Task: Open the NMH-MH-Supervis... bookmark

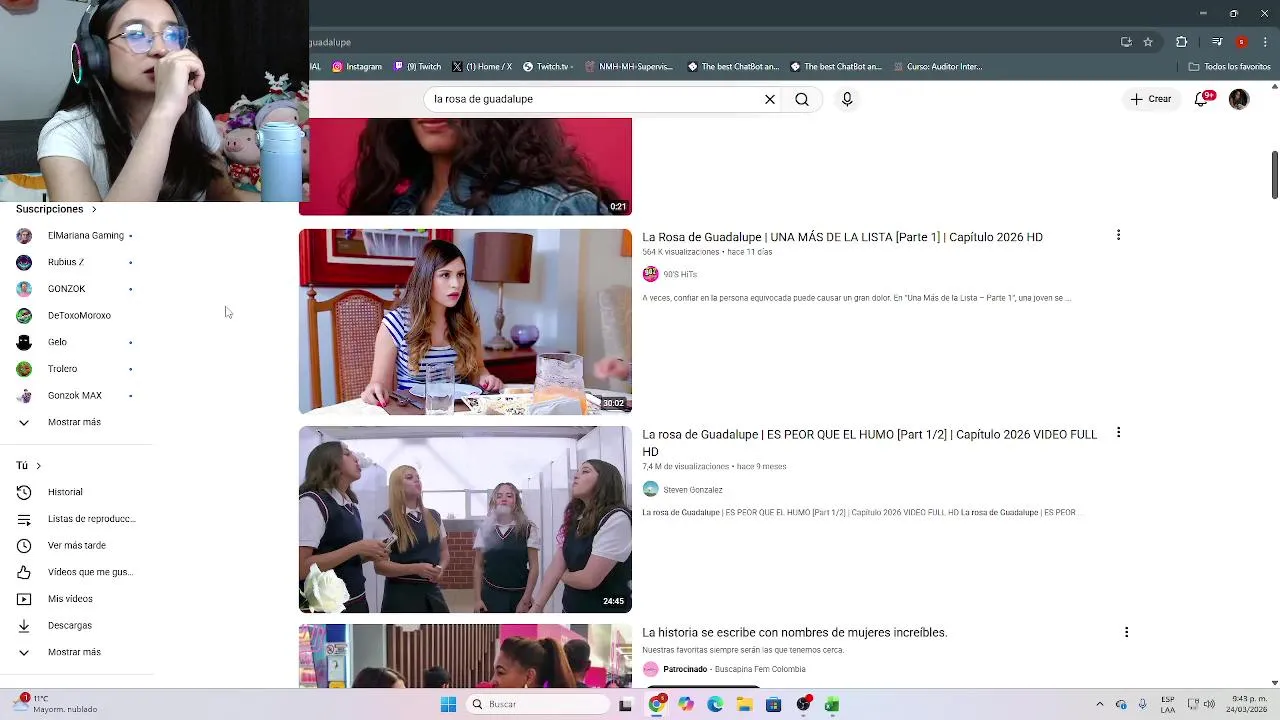Action: click(x=629, y=67)
